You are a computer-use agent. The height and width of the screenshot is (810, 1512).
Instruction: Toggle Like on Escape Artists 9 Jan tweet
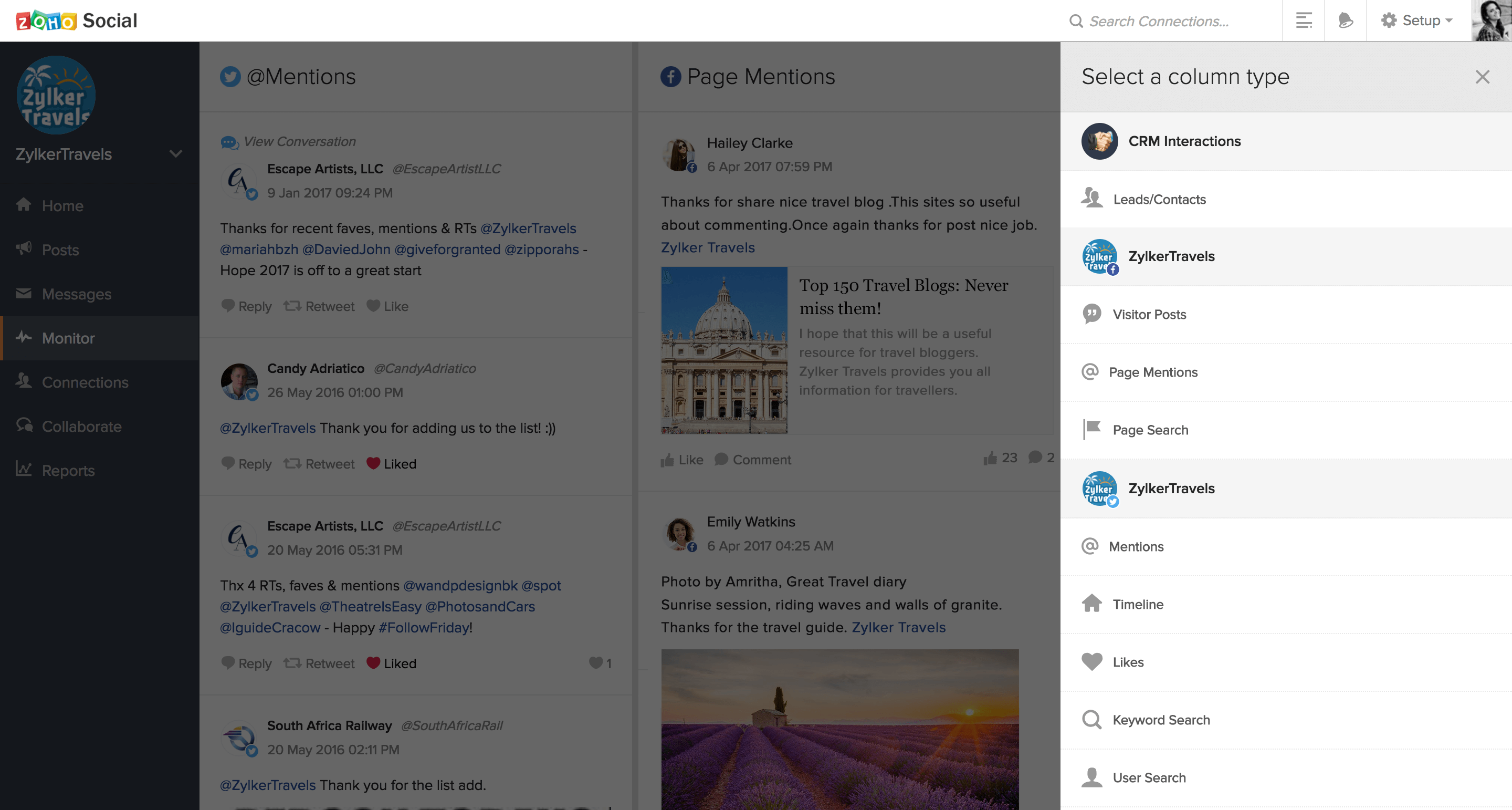click(387, 306)
